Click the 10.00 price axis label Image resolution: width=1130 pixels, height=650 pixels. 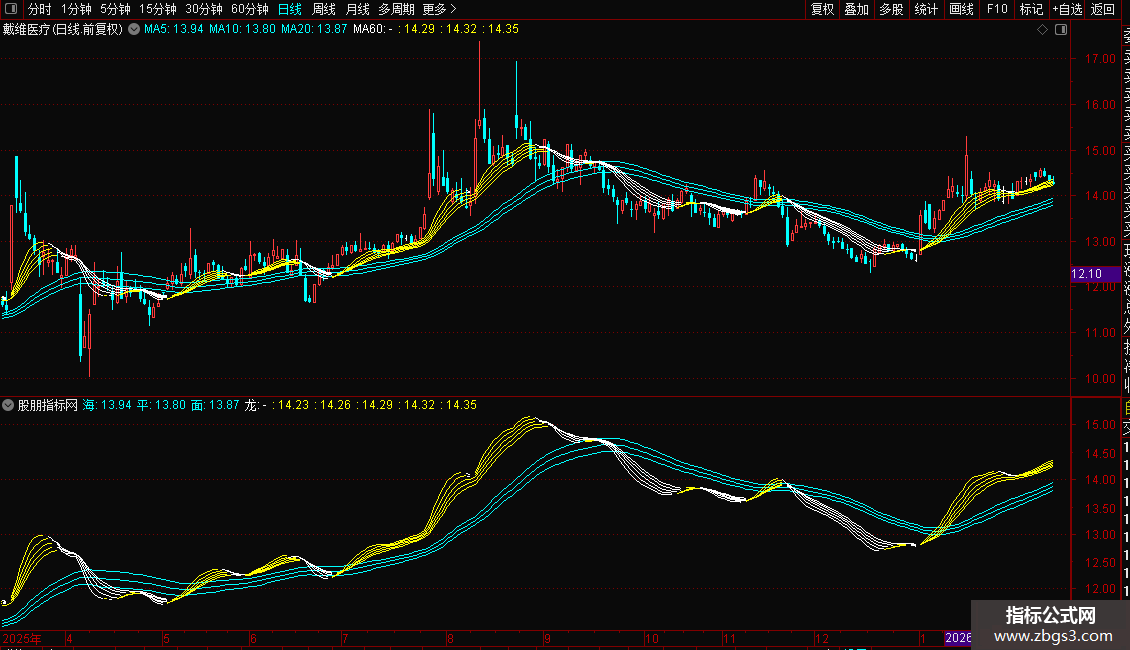click(x=1100, y=379)
